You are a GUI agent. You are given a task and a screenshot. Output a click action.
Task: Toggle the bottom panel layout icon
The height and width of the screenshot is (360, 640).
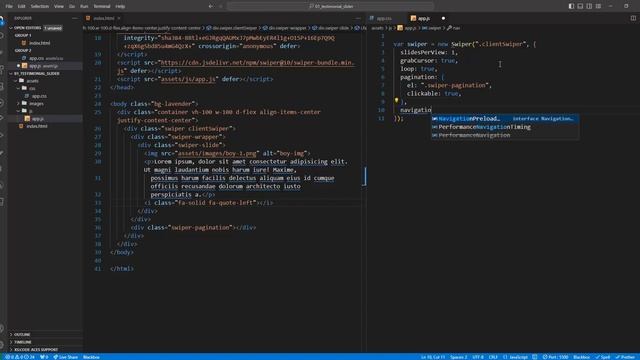pos(580,6)
